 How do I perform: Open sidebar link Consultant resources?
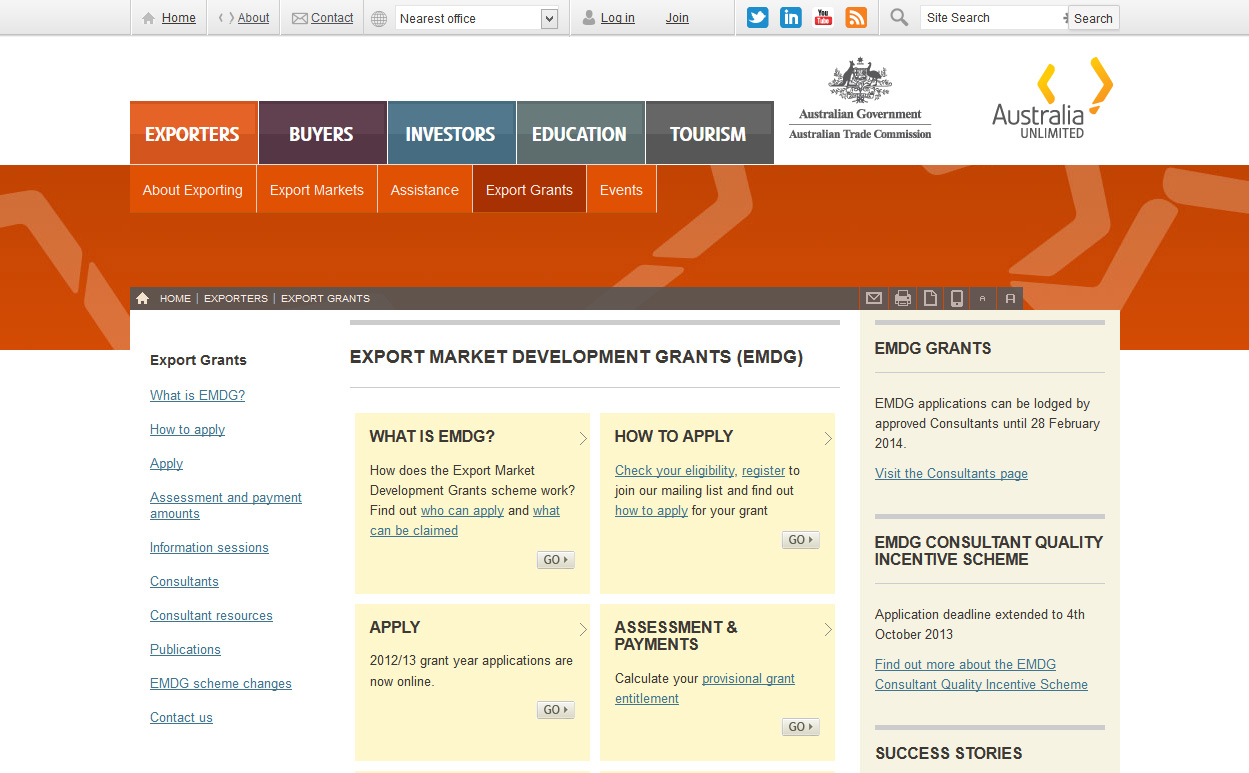(x=211, y=615)
